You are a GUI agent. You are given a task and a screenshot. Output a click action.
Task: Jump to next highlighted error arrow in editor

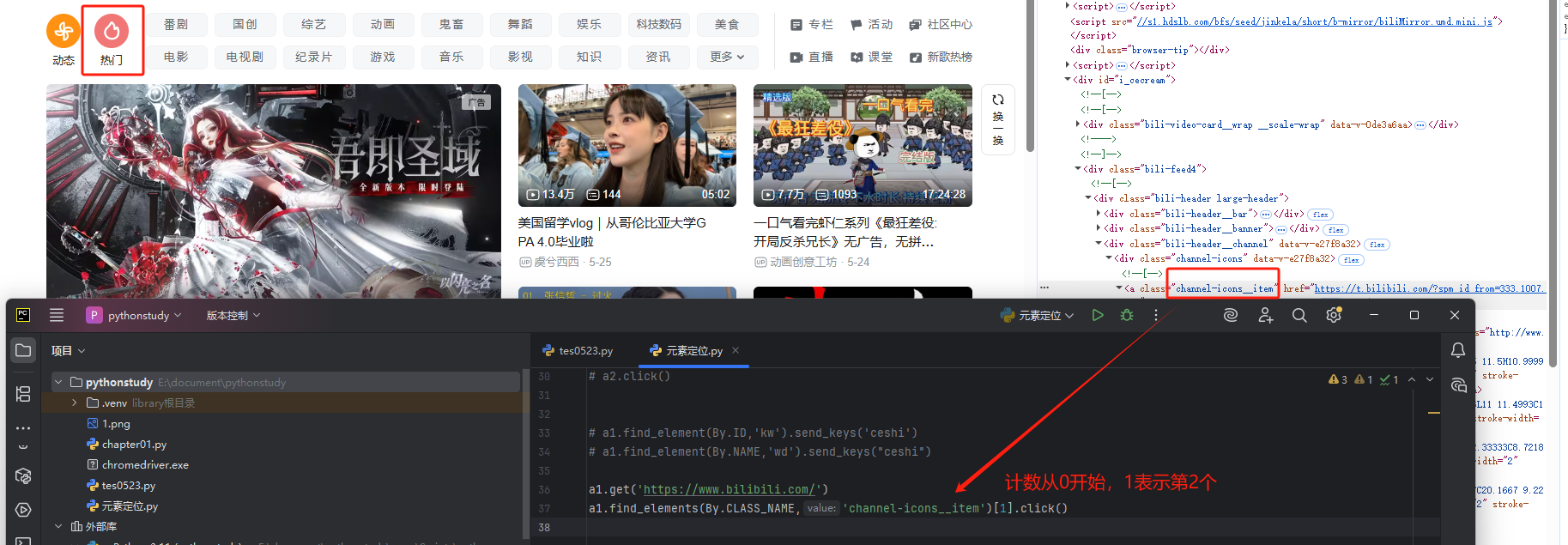1430,379
